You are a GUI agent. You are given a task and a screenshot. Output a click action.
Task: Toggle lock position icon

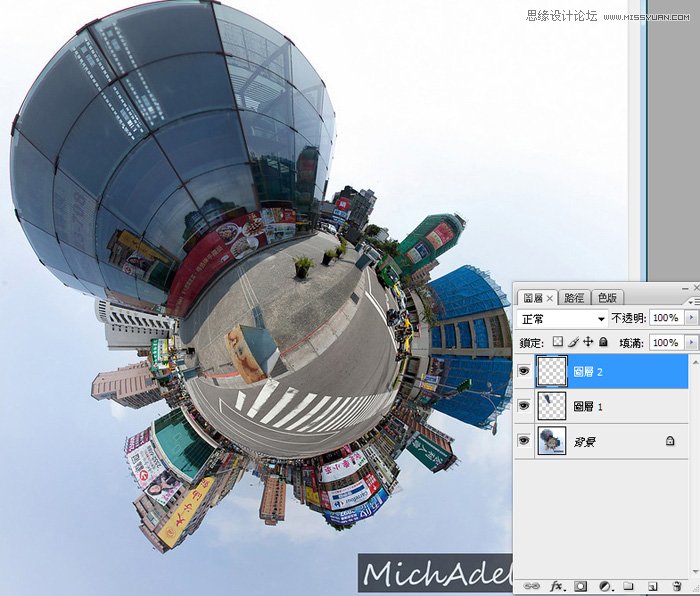point(588,342)
